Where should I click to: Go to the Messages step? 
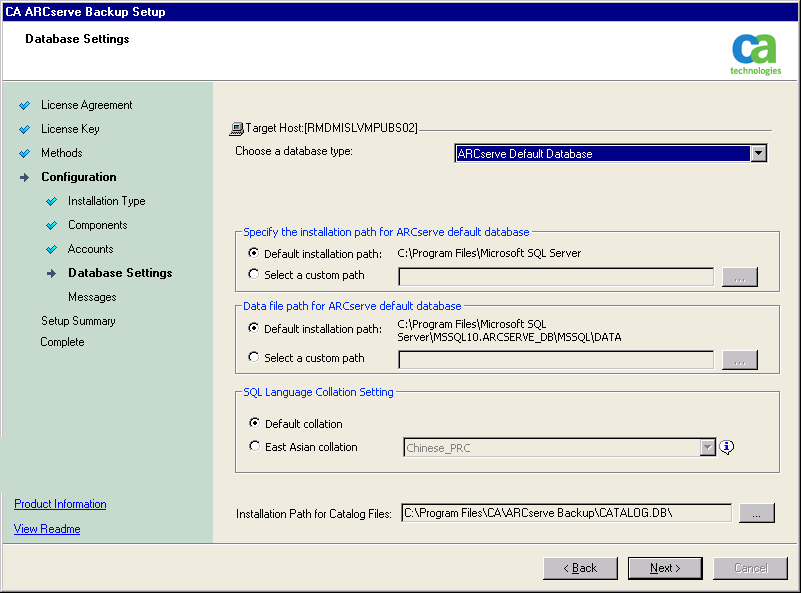tap(92, 297)
